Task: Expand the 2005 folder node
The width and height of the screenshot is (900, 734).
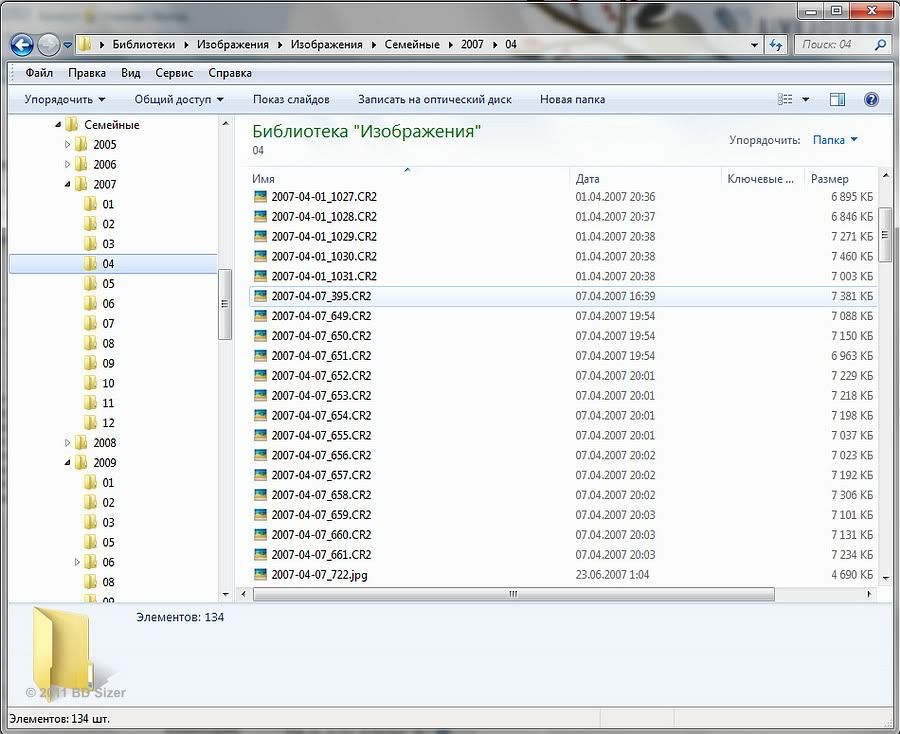Action: pyautogui.click(x=69, y=145)
